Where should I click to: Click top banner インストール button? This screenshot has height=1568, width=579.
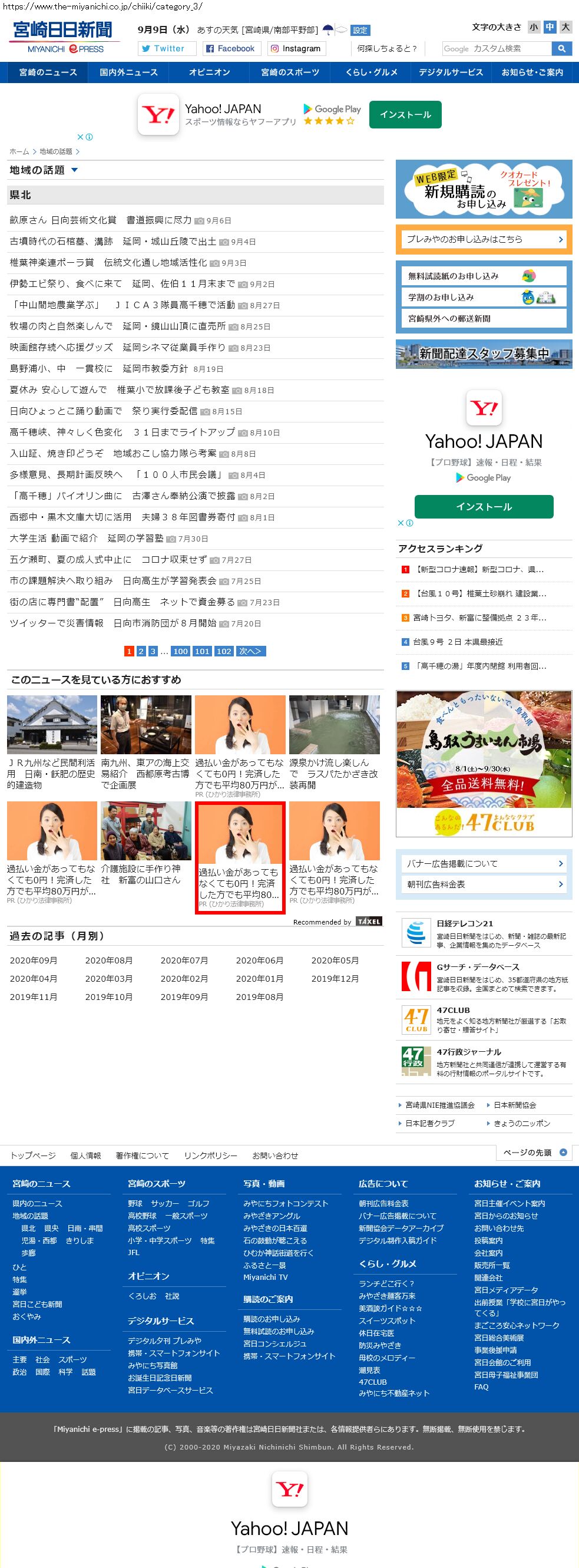[x=406, y=114]
